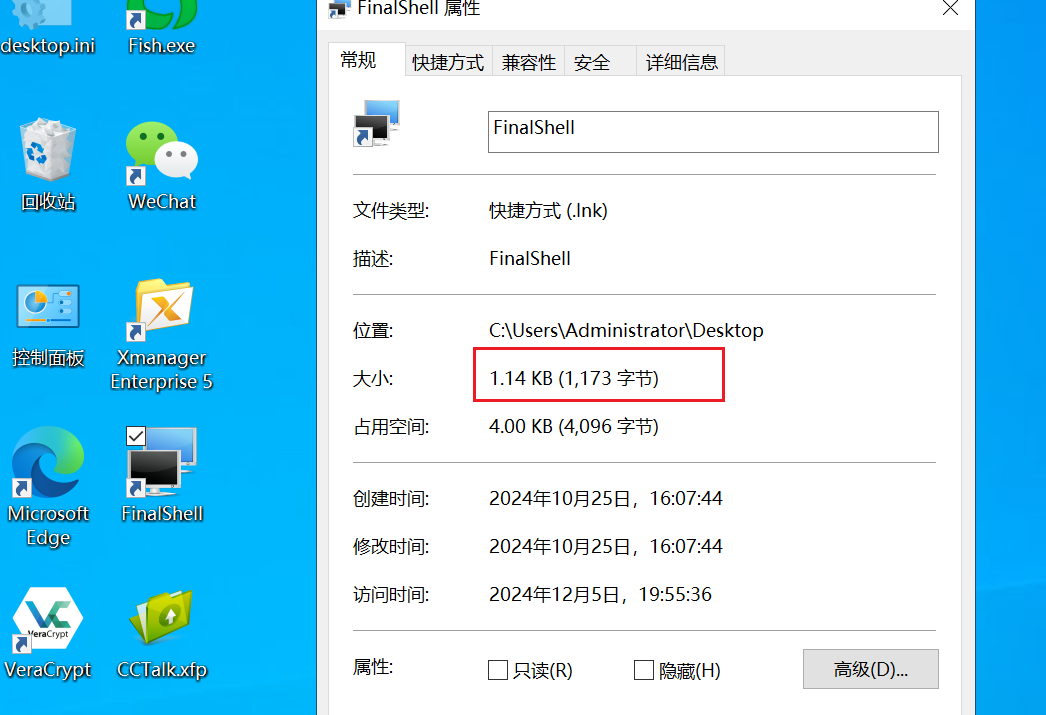Open the Control Panel (控制面板) icon

(48, 325)
